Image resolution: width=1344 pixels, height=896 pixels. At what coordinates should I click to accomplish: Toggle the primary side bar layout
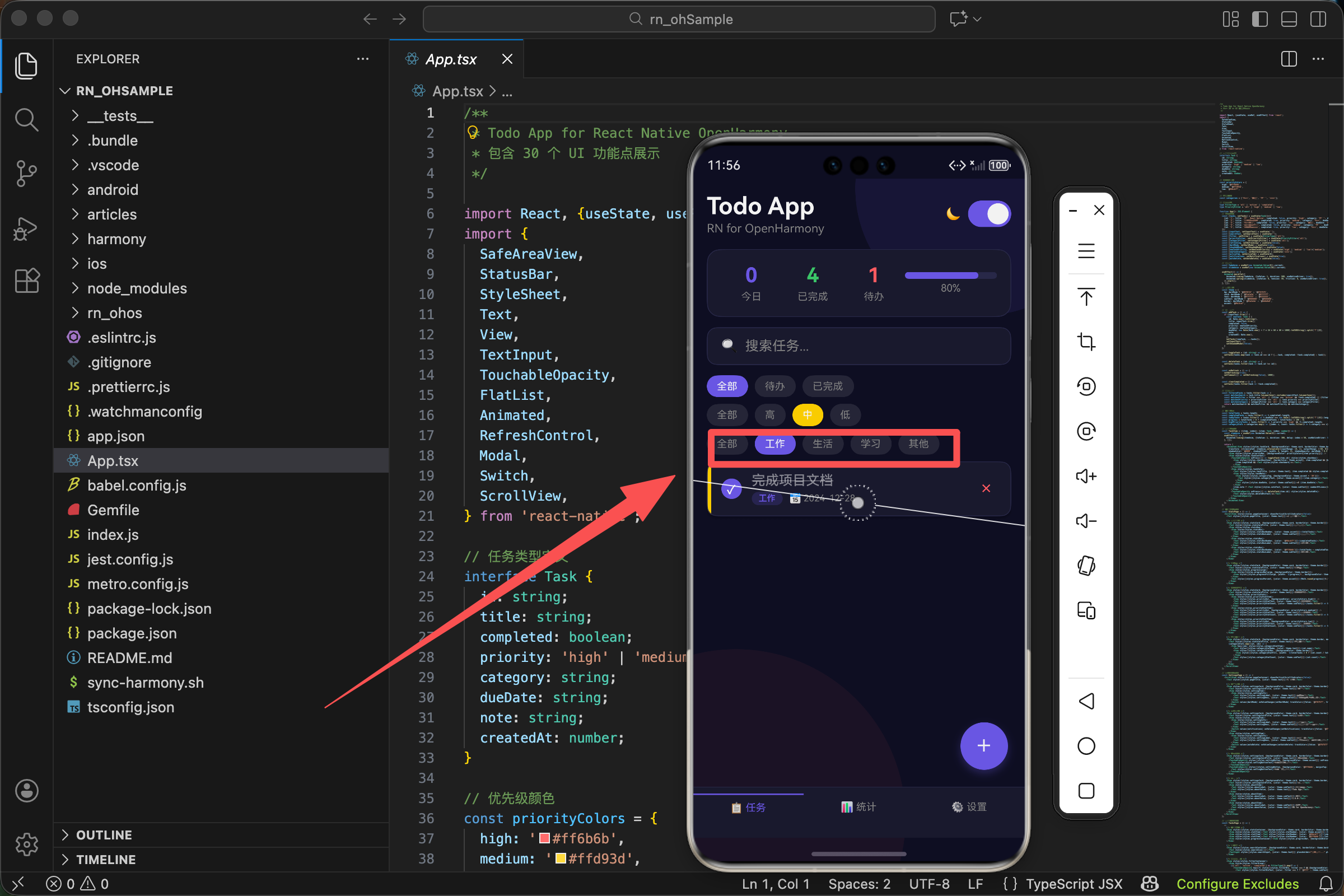pyautogui.click(x=1259, y=19)
